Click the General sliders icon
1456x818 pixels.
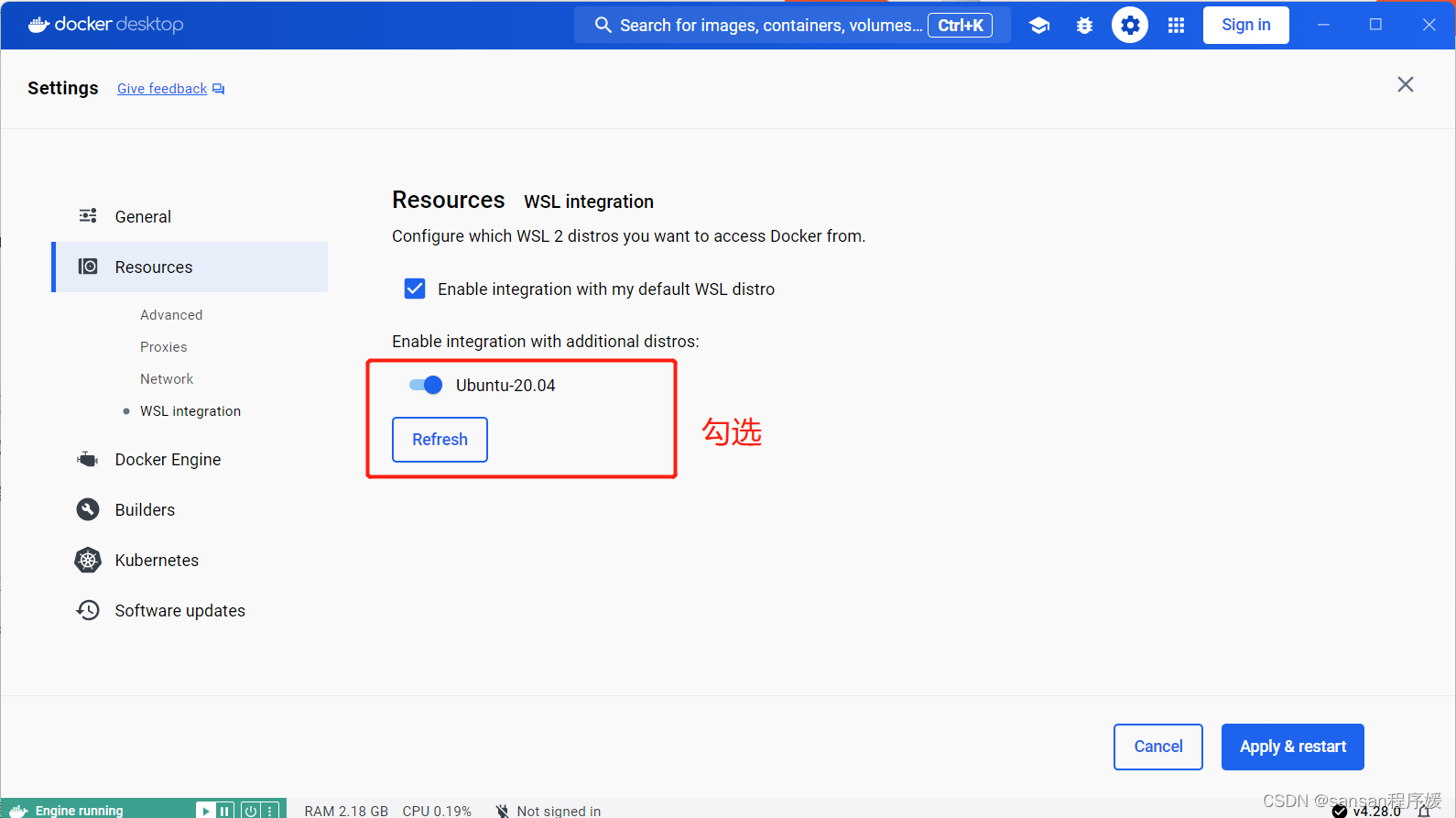point(88,216)
